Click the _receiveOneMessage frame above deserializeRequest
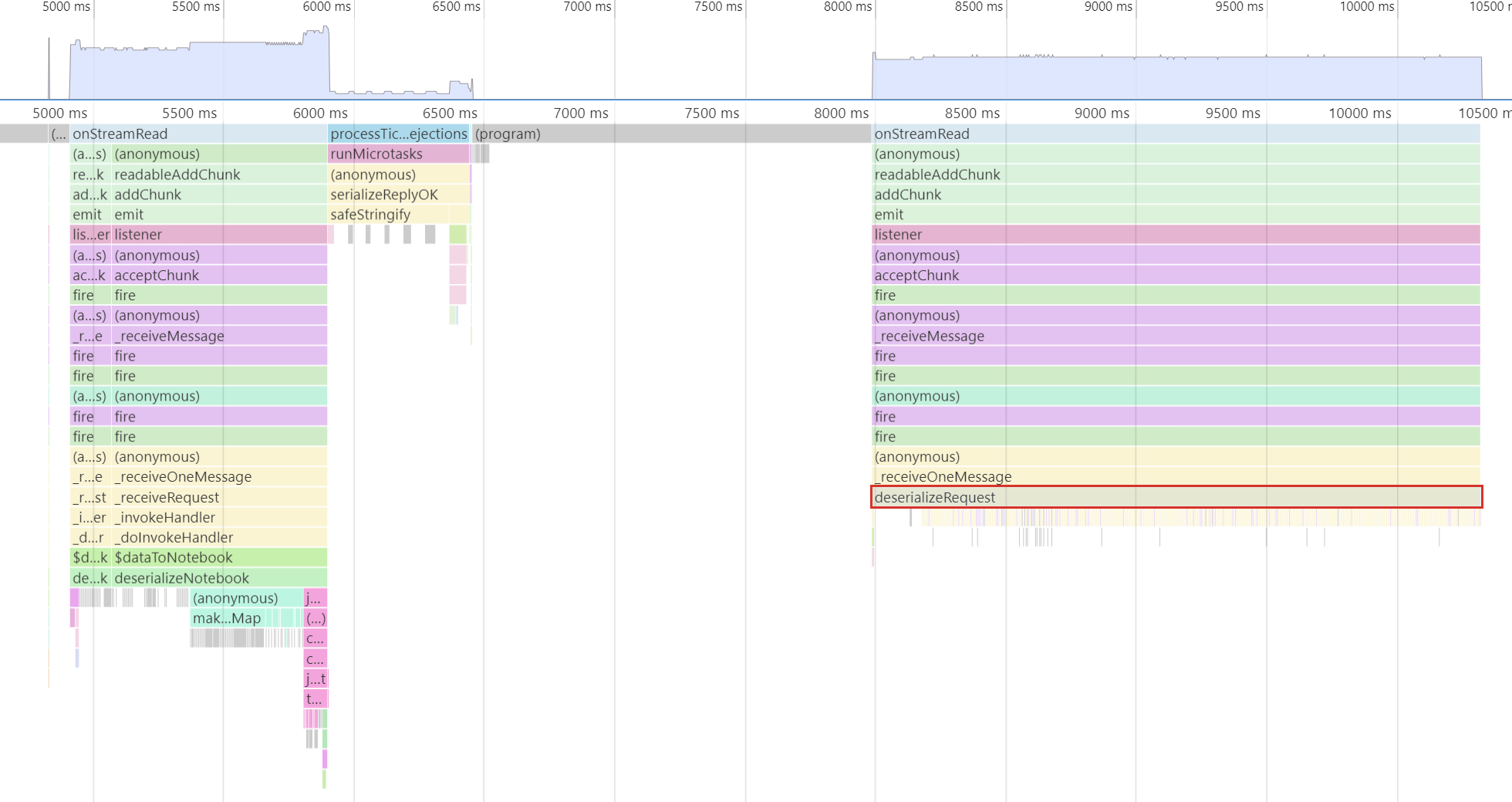Image resolution: width=1512 pixels, height=802 pixels. 1176,476
